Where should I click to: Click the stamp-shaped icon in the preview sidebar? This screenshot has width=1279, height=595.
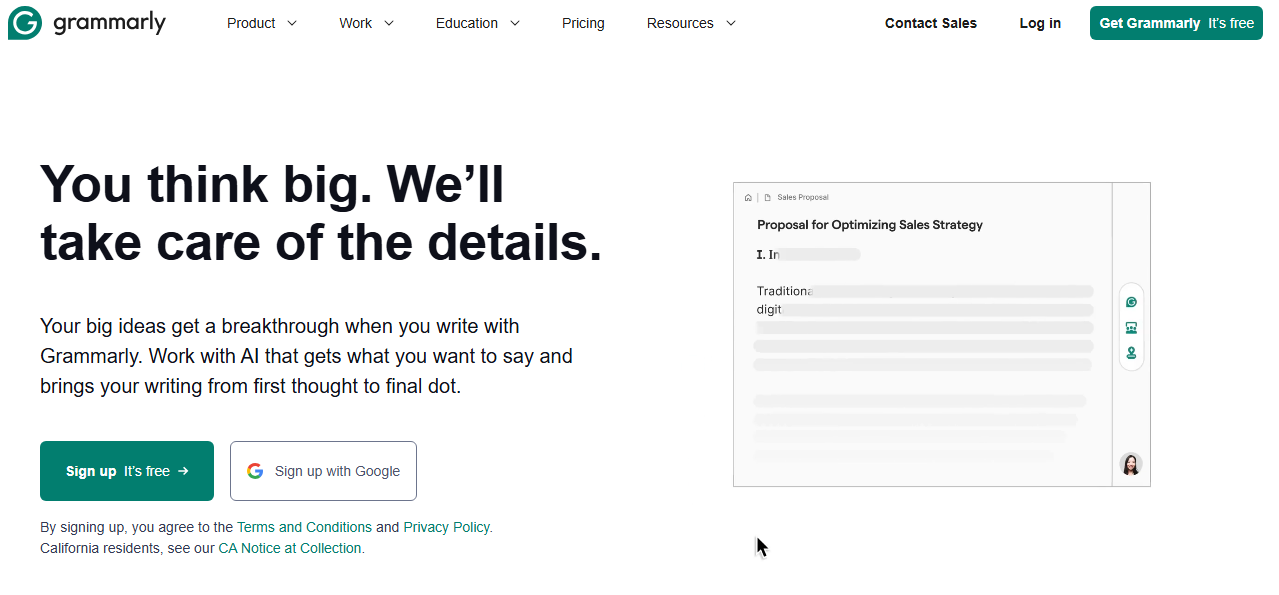coord(1131,353)
